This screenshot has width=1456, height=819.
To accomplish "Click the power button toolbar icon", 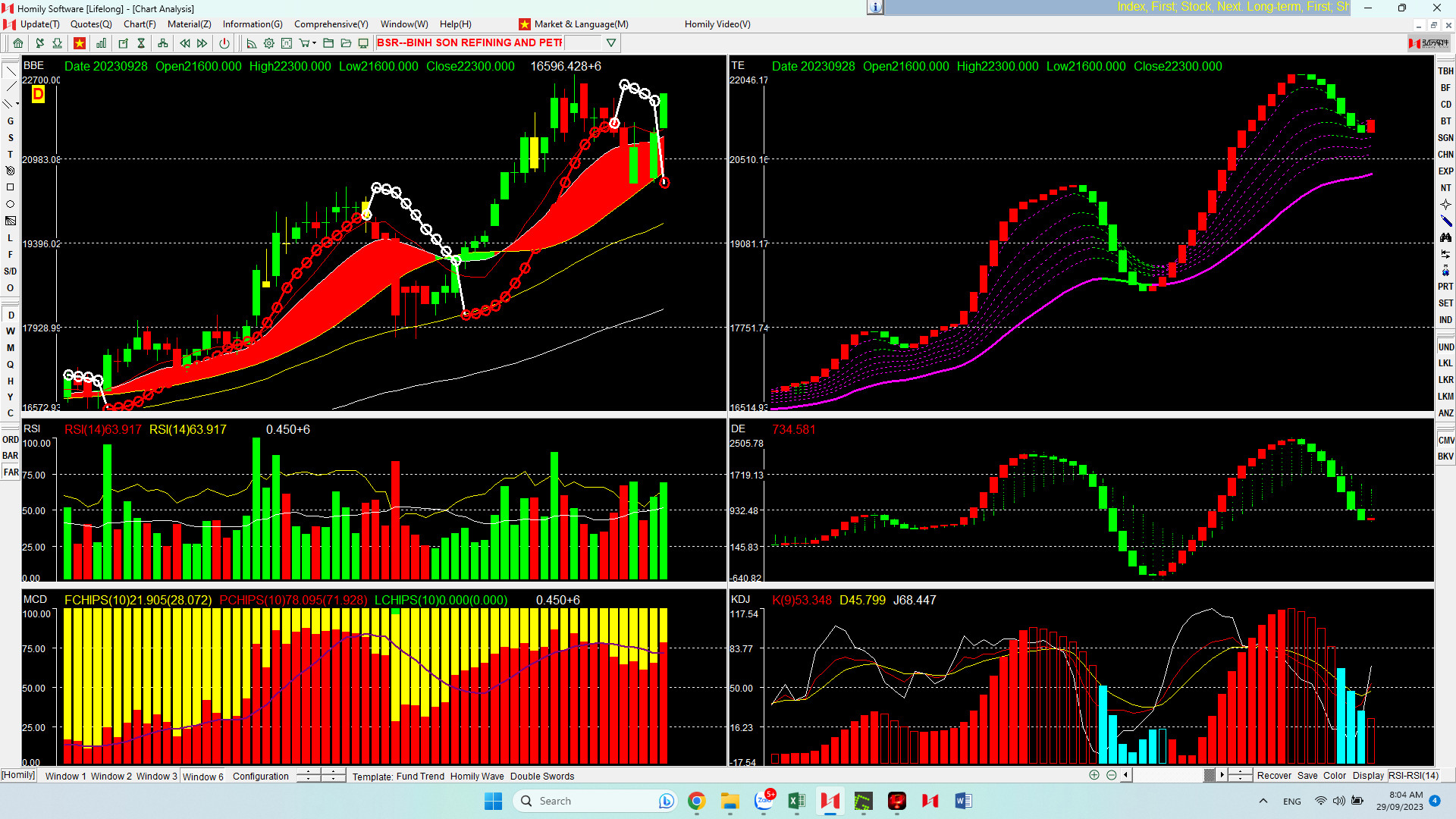I will tap(224, 43).
